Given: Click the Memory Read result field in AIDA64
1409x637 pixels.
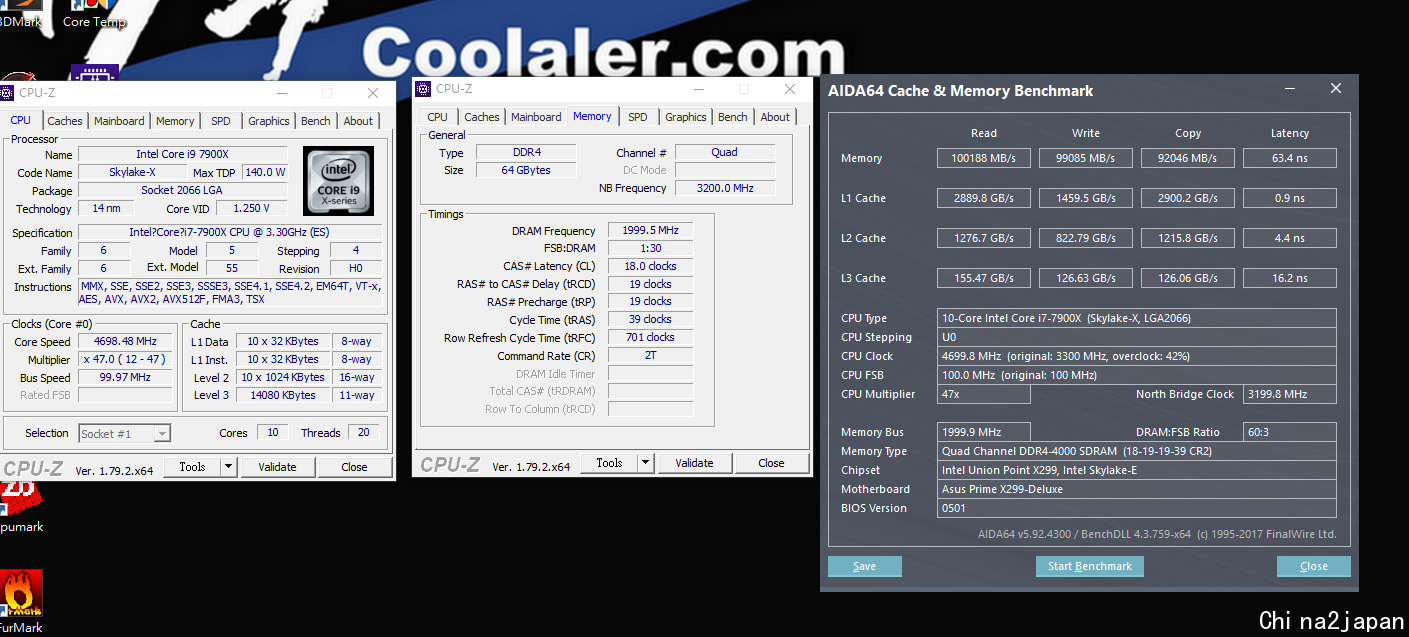Looking at the screenshot, I should pos(983,158).
